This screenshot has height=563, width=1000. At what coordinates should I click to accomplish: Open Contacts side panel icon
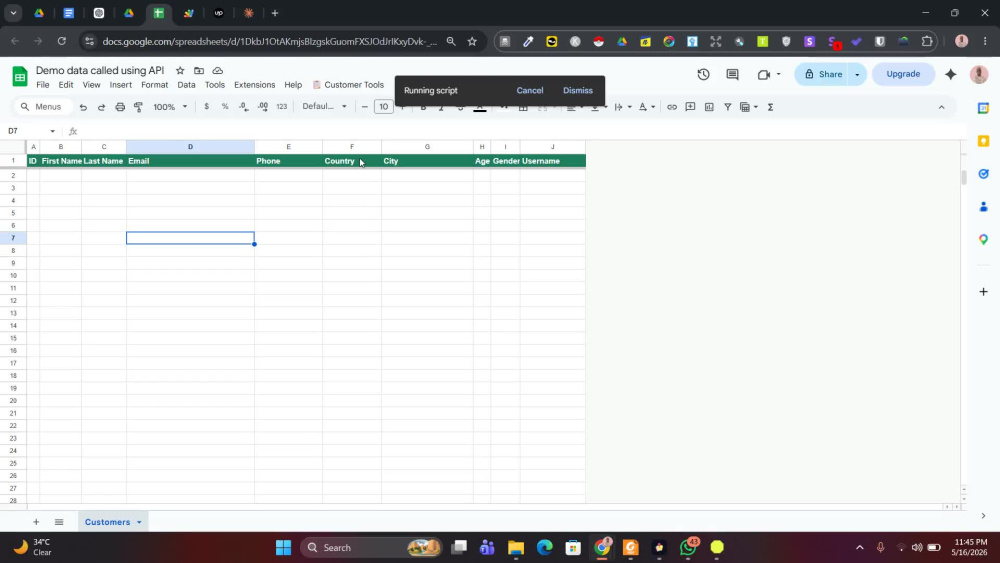[x=983, y=207]
